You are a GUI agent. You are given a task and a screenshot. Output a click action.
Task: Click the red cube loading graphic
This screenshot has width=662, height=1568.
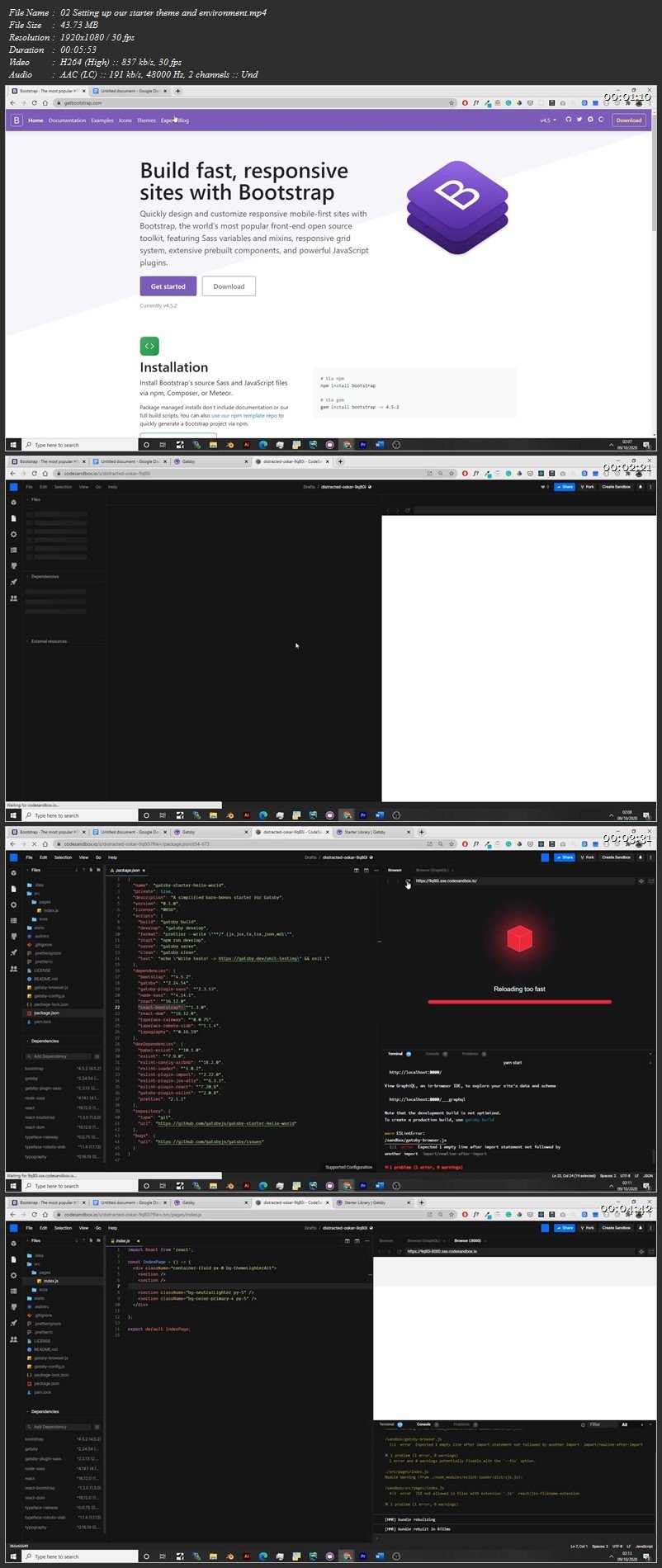[519, 938]
